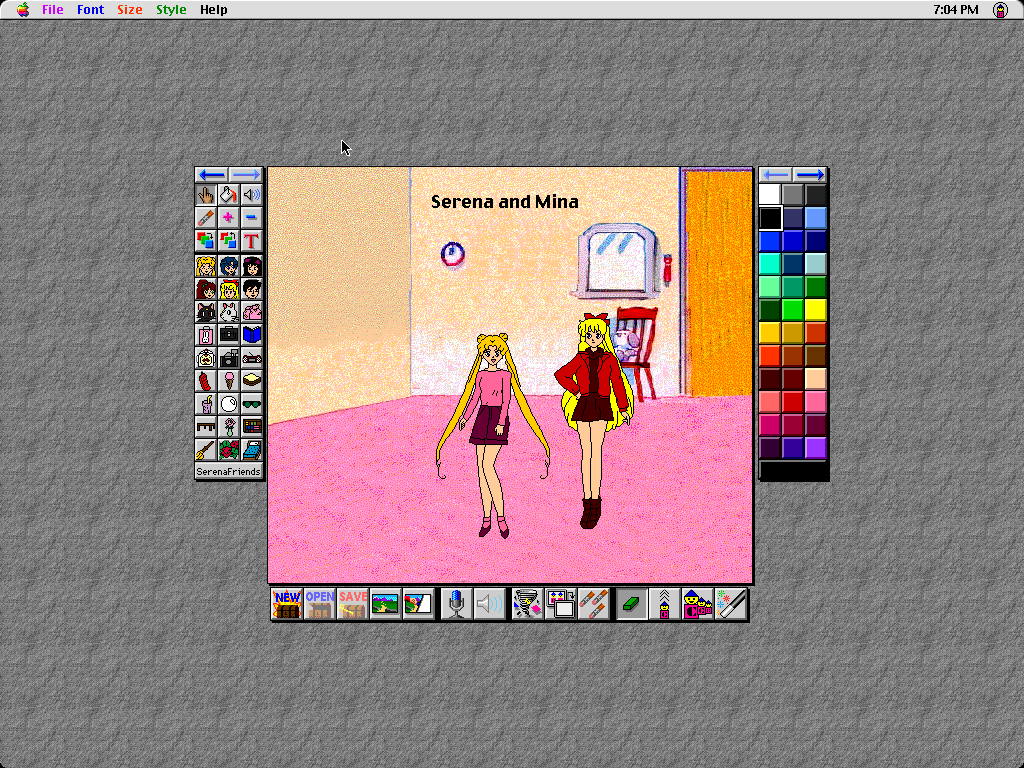Go to next stamp set with right arrow
The height and width of the screenshot is (768, 1024).
coord(246,174)
